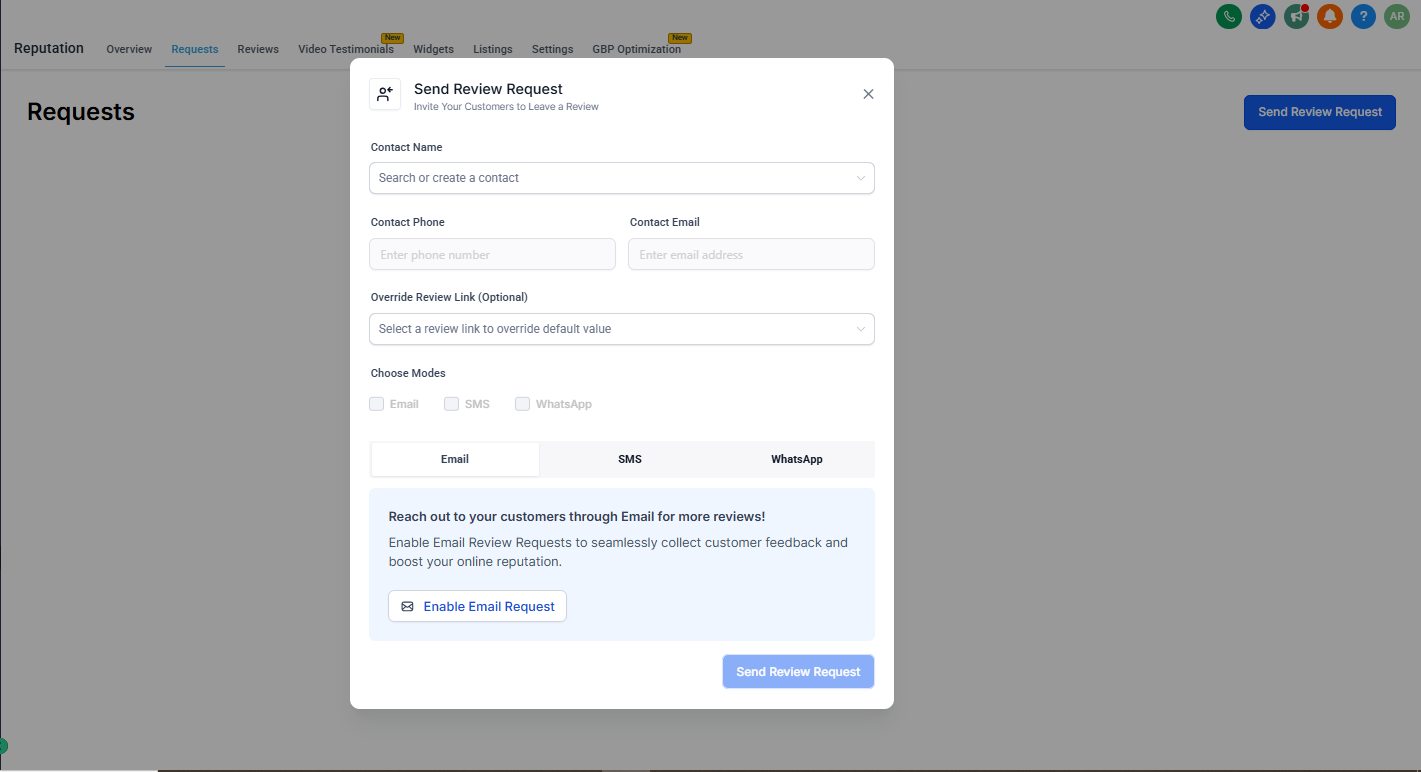Open the AR user avatar menu
The height and width of the screenshot is (772, 1421).
[1396, 16]
